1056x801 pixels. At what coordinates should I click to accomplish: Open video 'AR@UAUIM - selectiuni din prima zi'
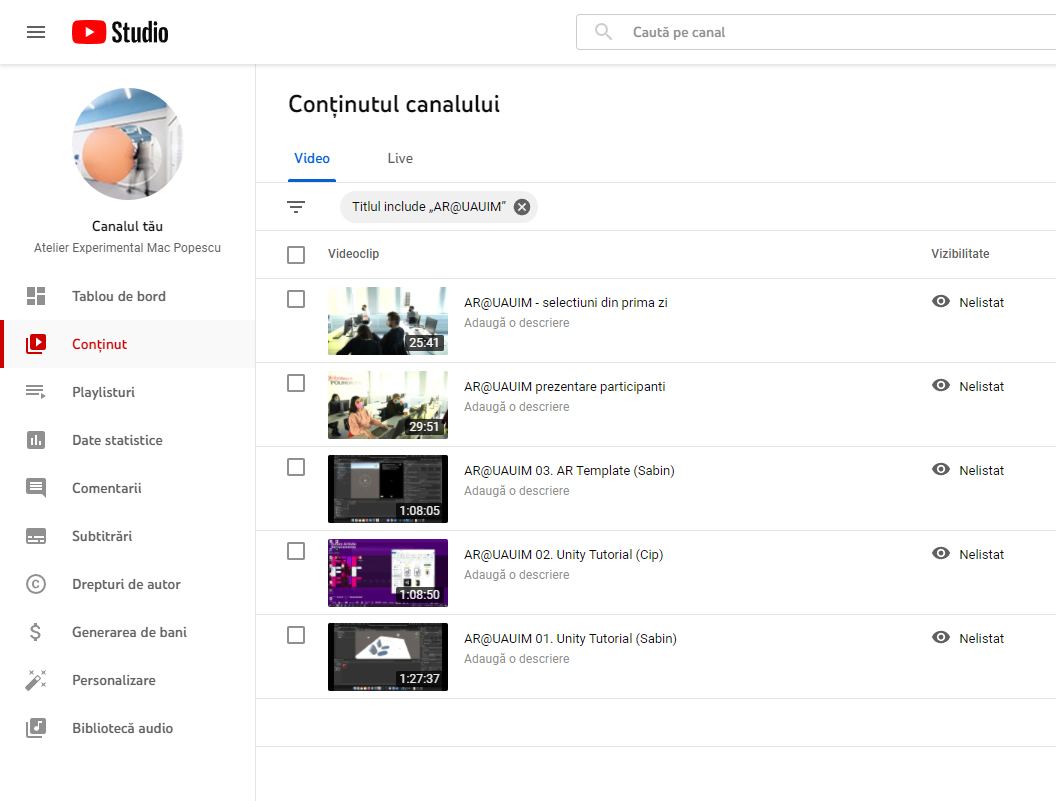pyautogui.click(x=566, y=302)
